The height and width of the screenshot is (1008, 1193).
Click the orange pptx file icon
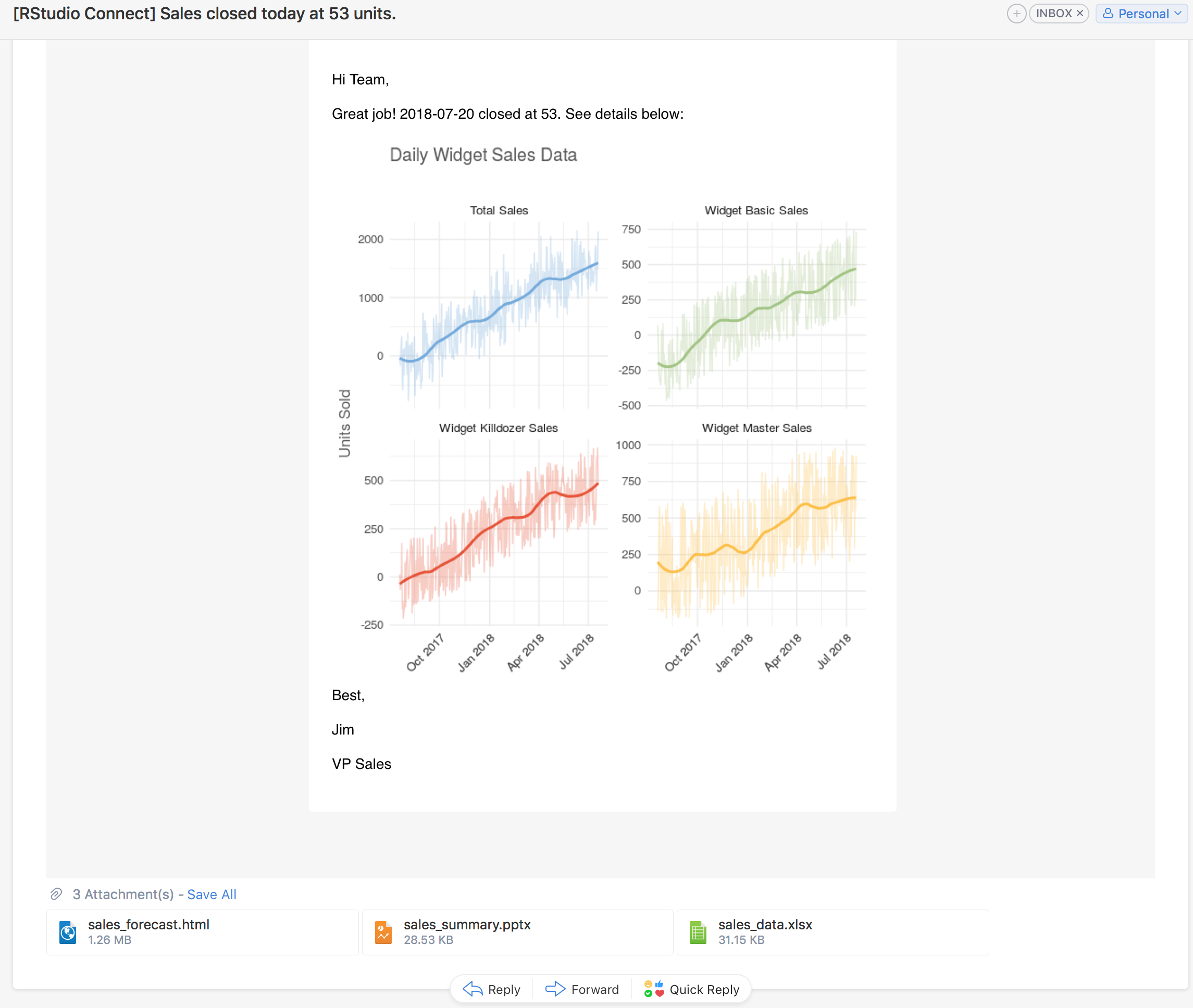click(383, 932)
